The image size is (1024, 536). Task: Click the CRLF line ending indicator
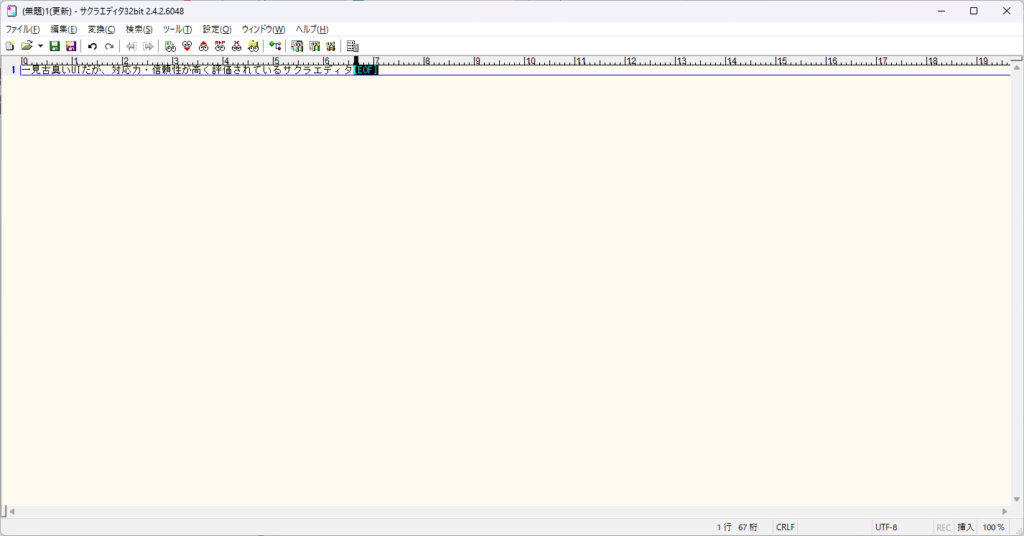[x=785, y=527]
